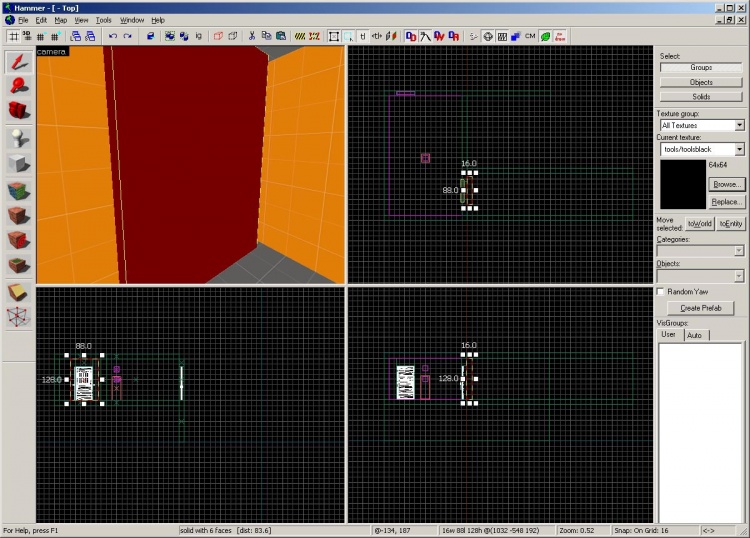
Task: Switch selection mode to Solids
Action: point(701,97)
